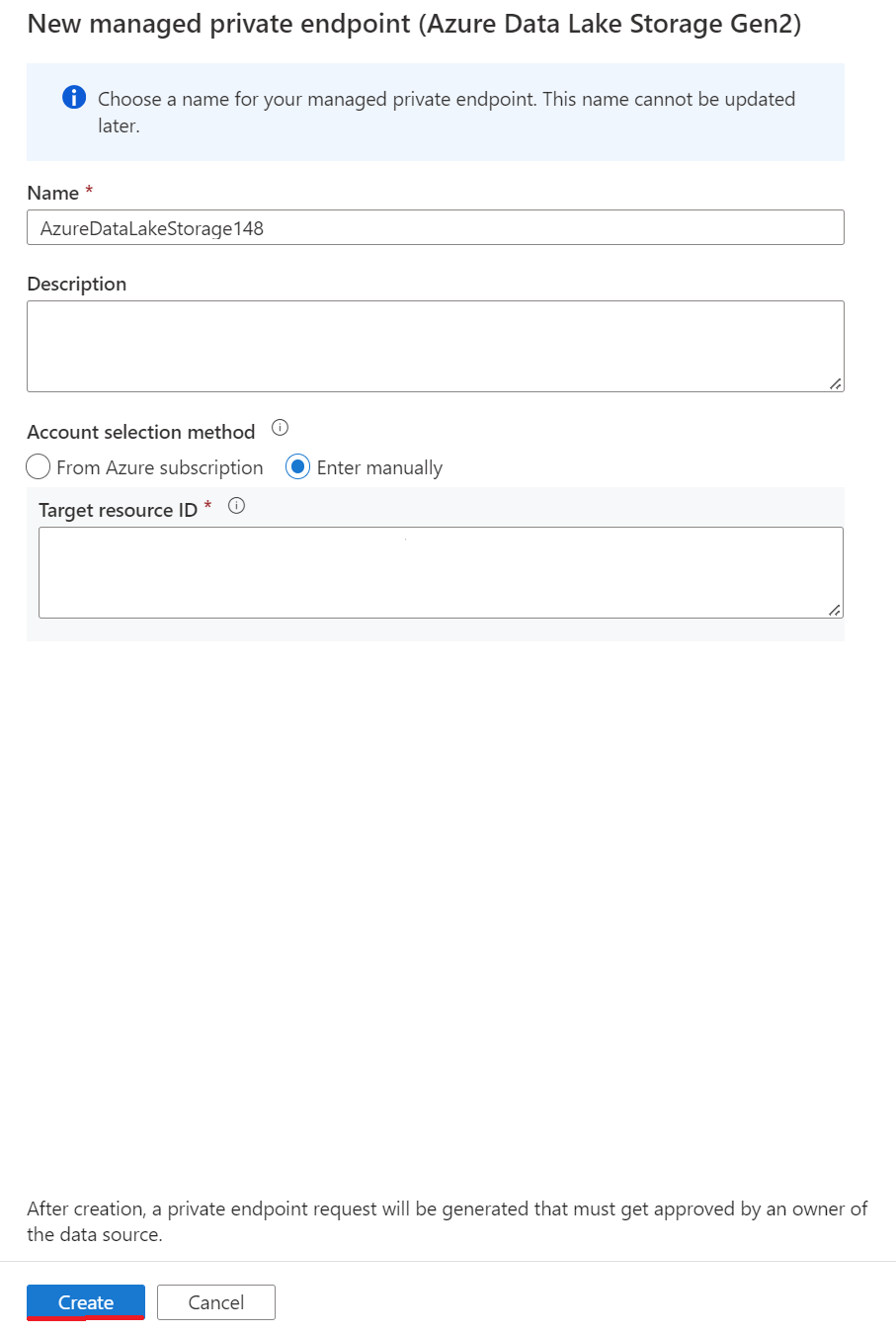The width and height of the screenshot is (896, 1333).
Task: Click the blue information badge before the notice
Action: [74, 99]
